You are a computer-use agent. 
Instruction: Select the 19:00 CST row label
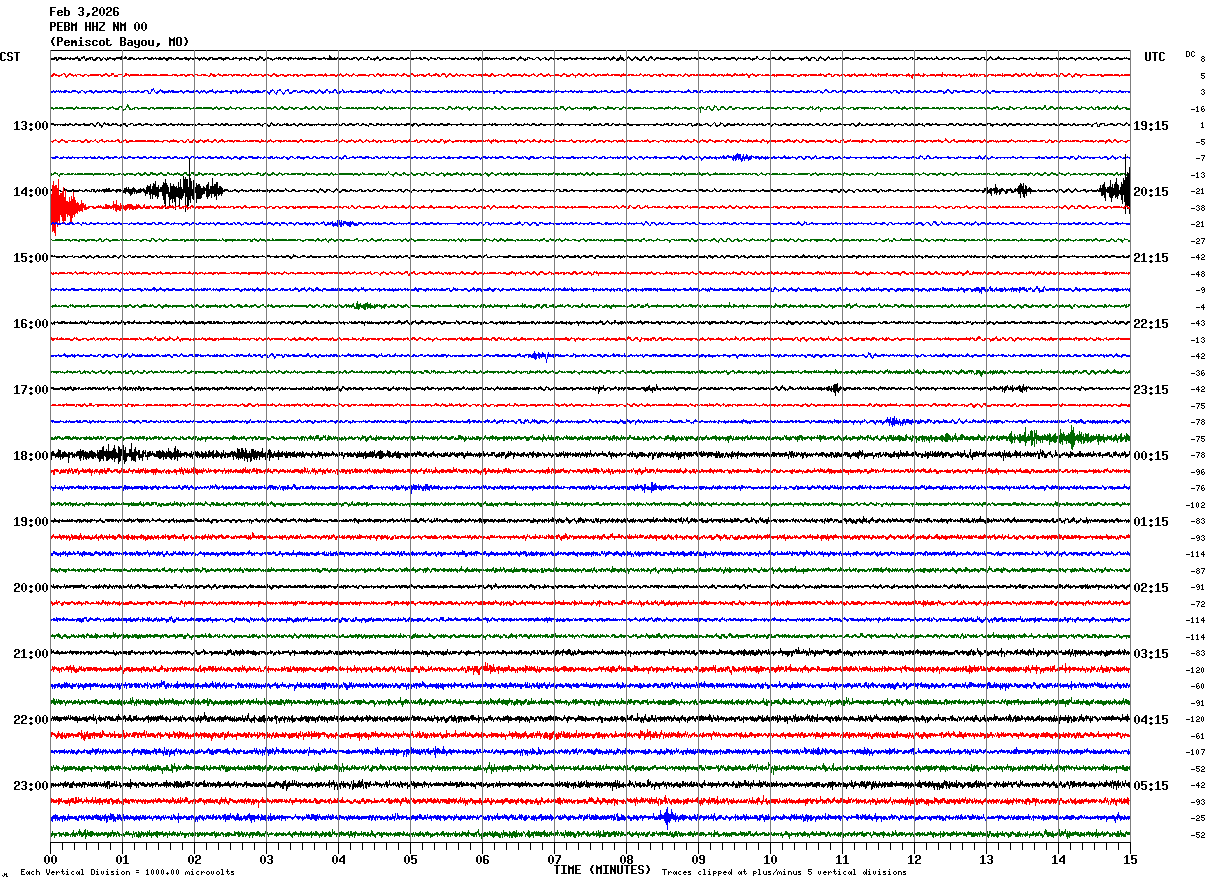(x=30, y=522)
